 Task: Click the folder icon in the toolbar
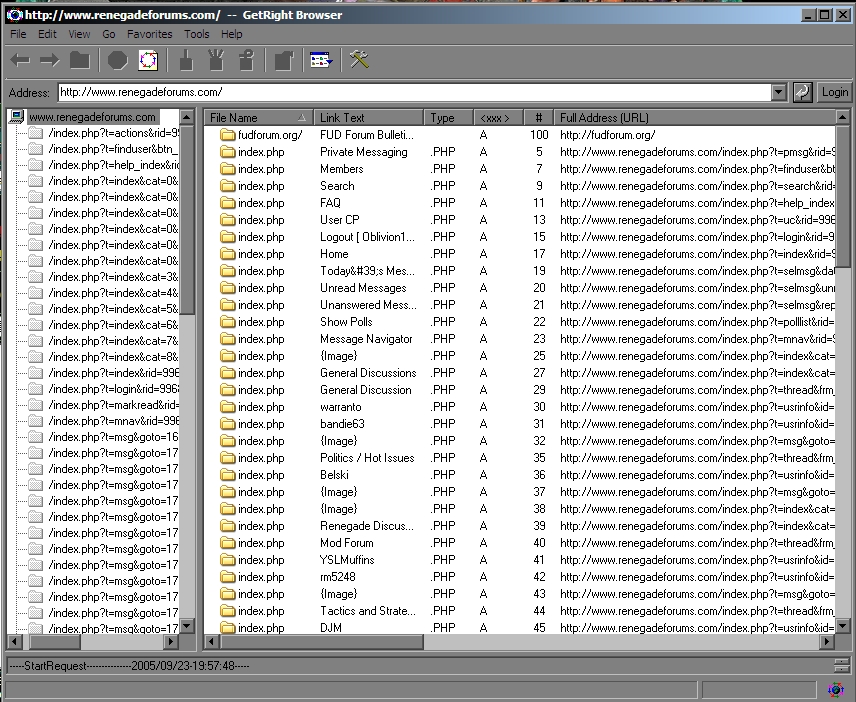click(x=80, y=61)
